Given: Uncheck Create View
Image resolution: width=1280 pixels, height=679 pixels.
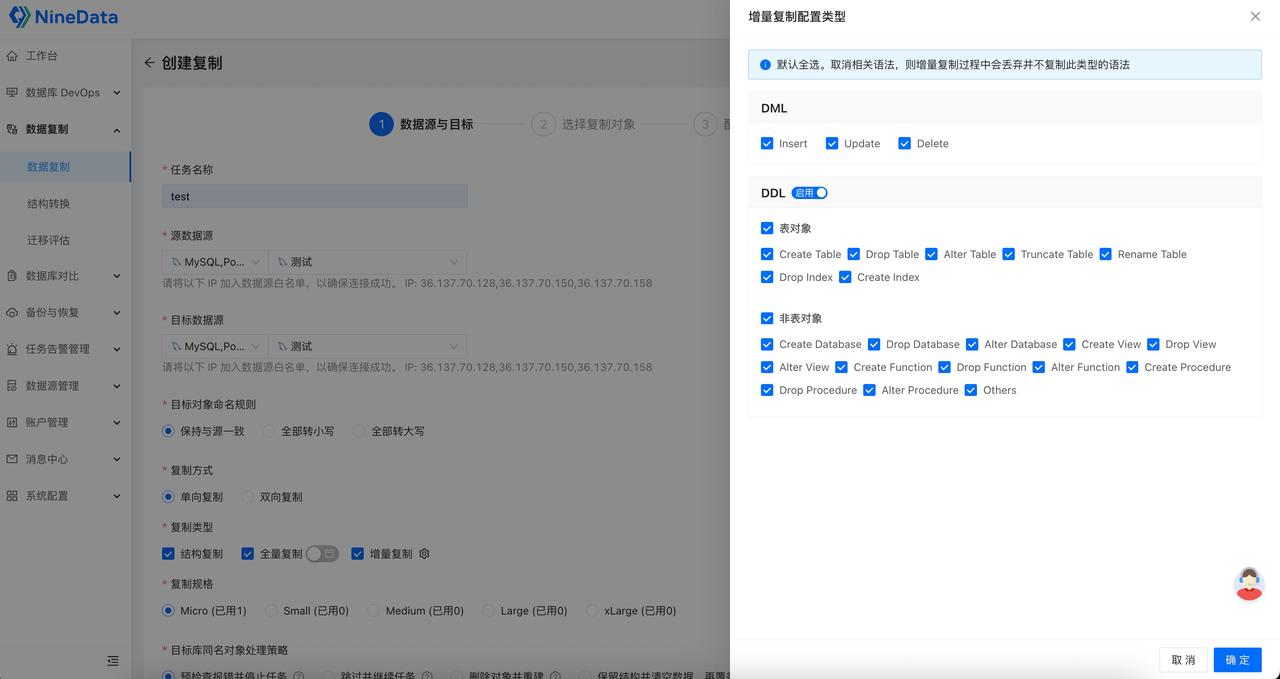Looking at the screenshot, I should pos(1069,344).
